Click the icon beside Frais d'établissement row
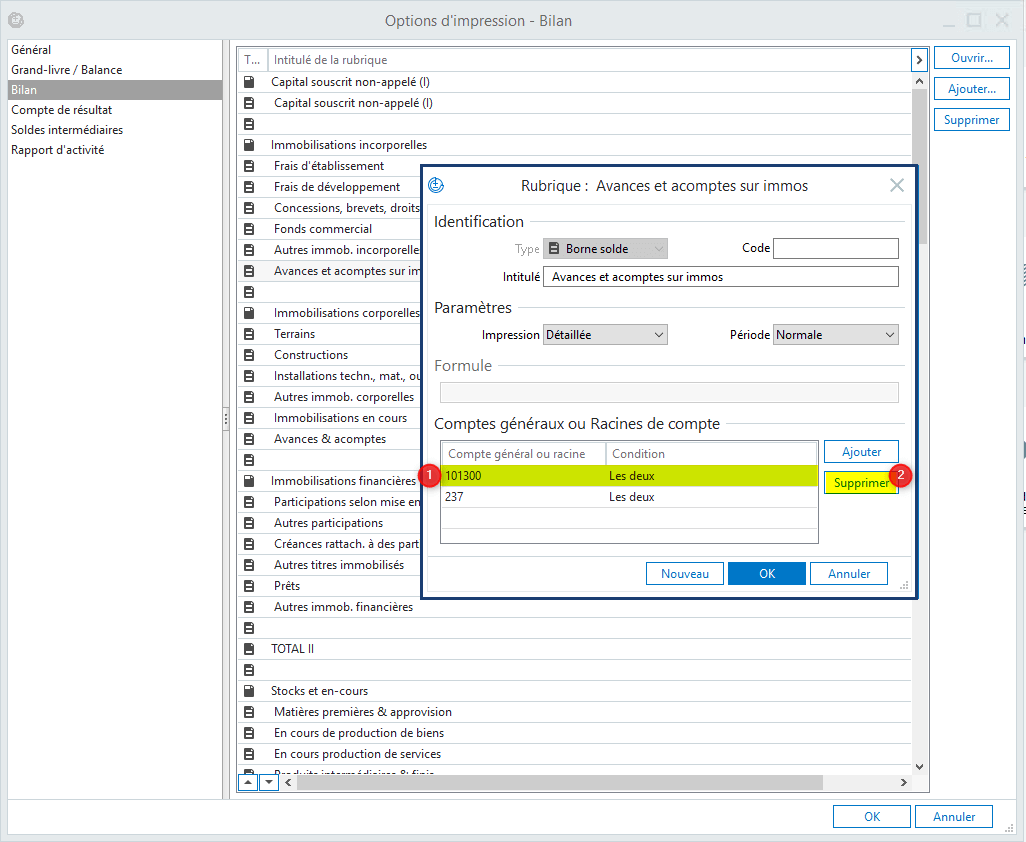Screen dimensions: 1026x842 point(250,166)
